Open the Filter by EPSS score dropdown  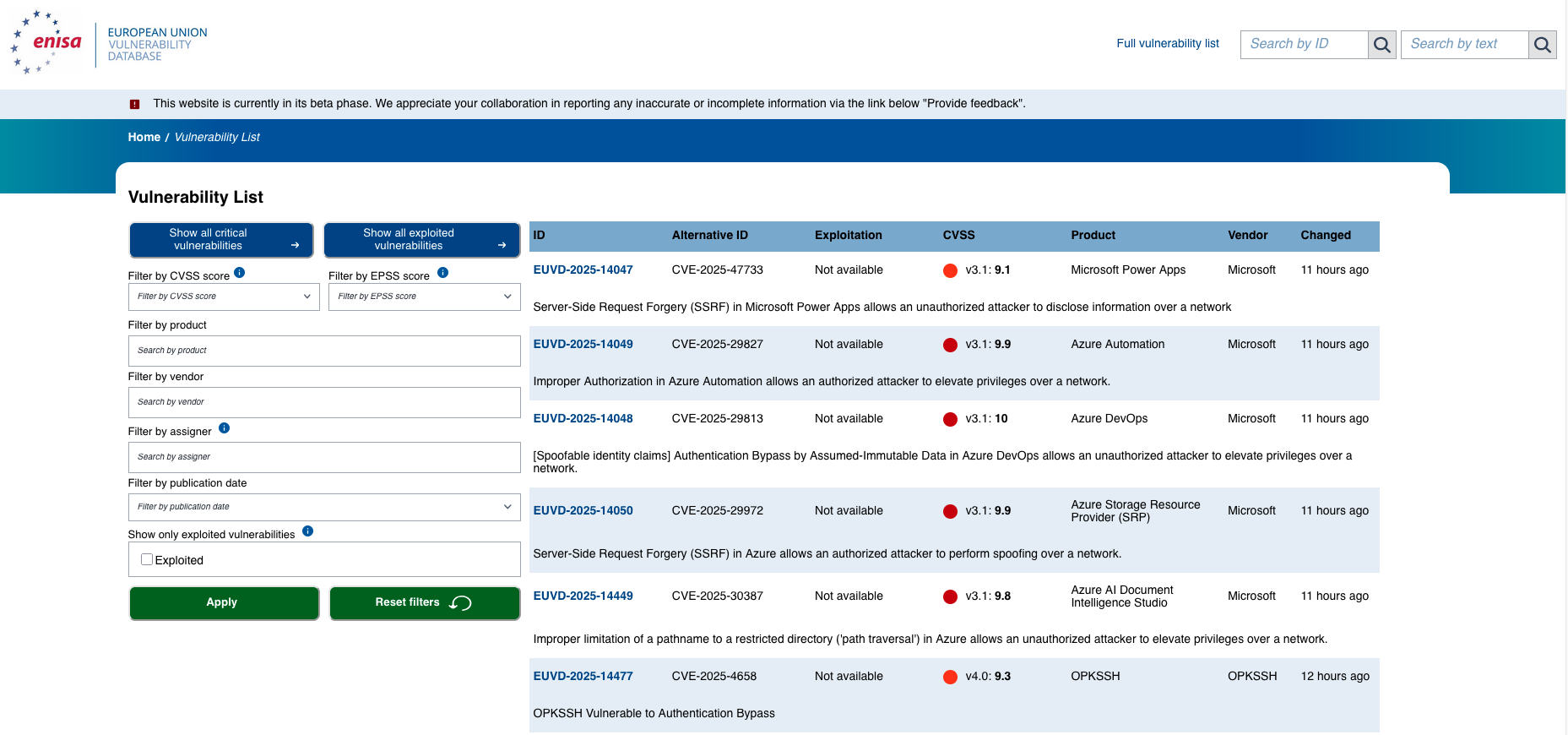[x=424, y=297]
